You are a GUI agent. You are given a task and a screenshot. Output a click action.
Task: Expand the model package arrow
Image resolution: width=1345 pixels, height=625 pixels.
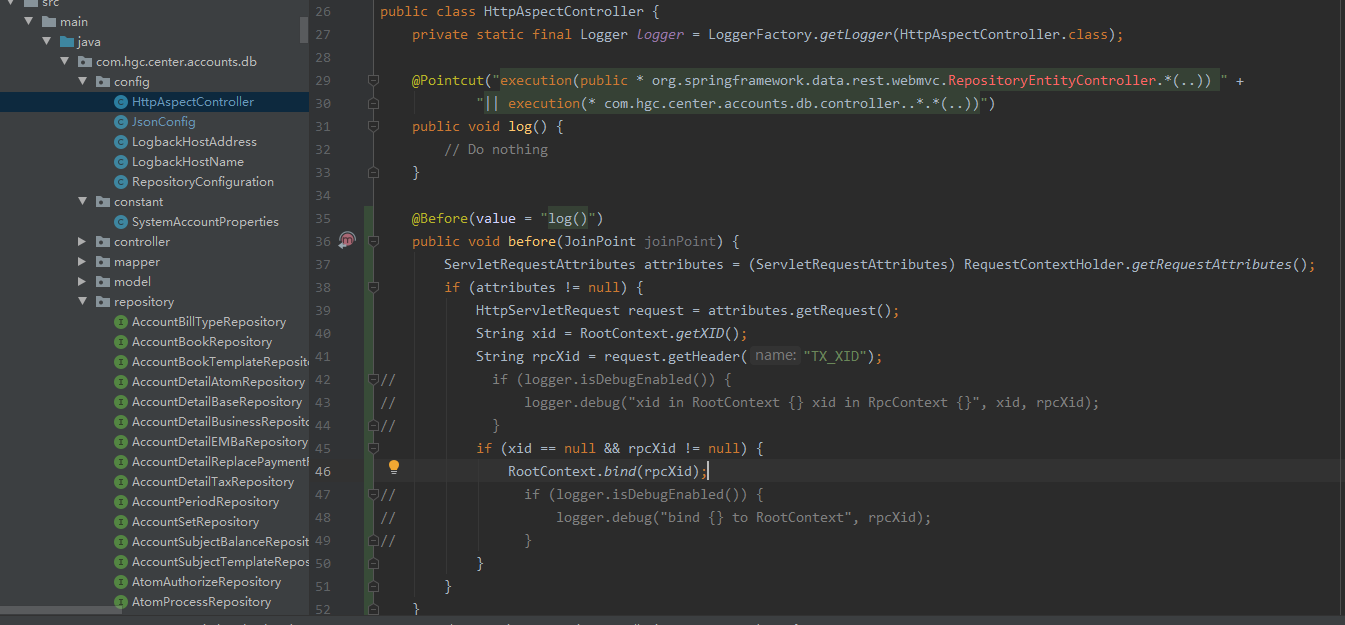pos(83,282)
